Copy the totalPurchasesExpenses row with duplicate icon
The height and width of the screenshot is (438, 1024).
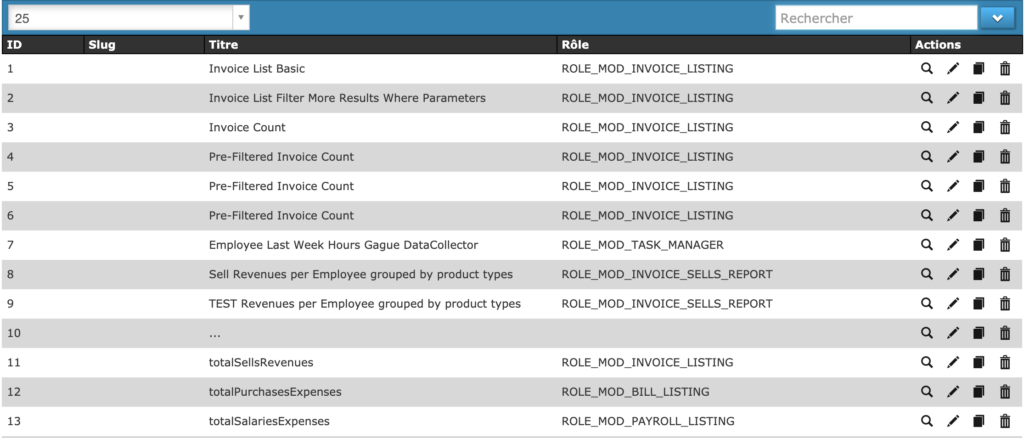pos(979,392)
